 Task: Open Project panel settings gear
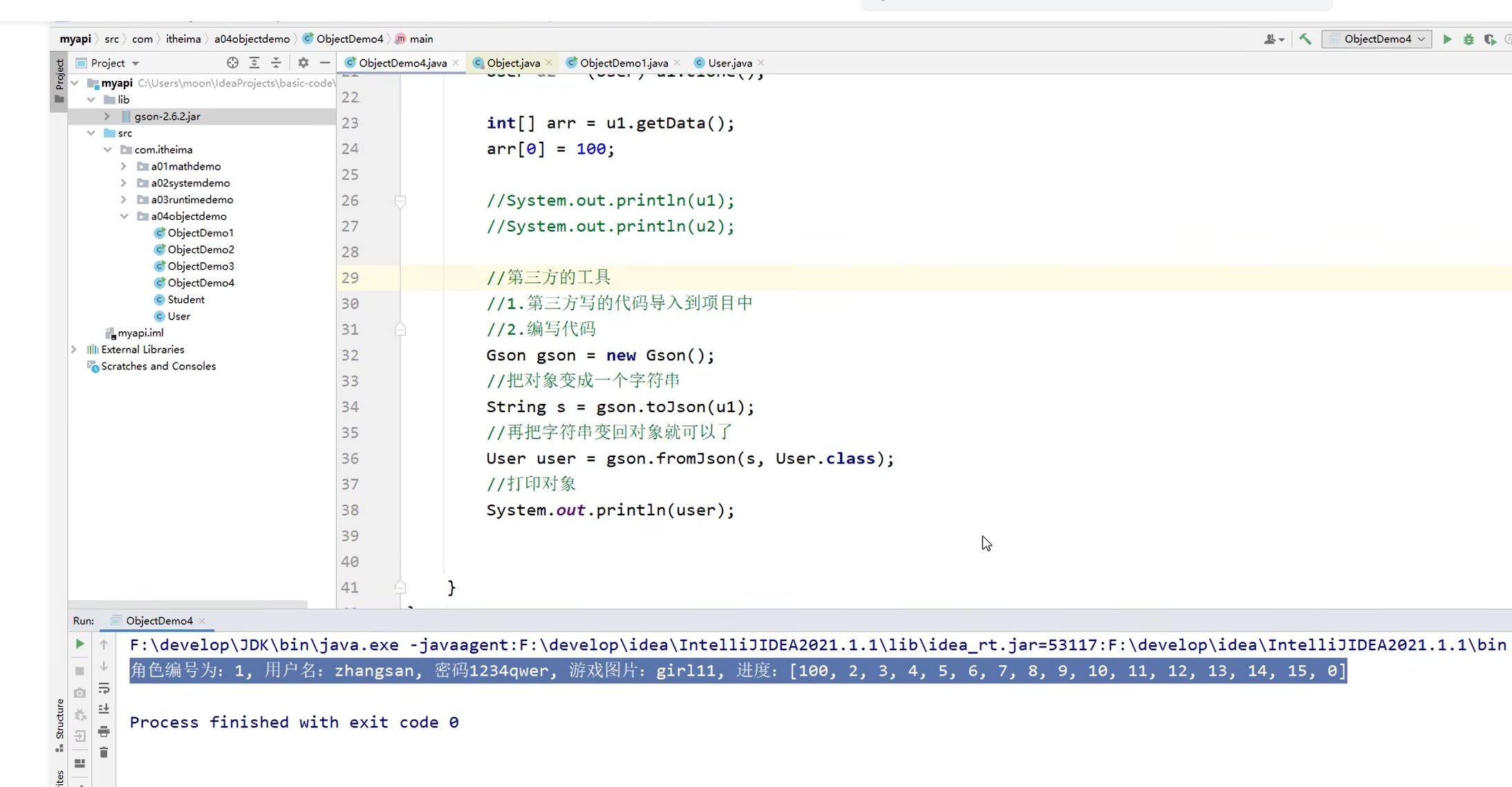pyautogui.click(x=303, y=63)
